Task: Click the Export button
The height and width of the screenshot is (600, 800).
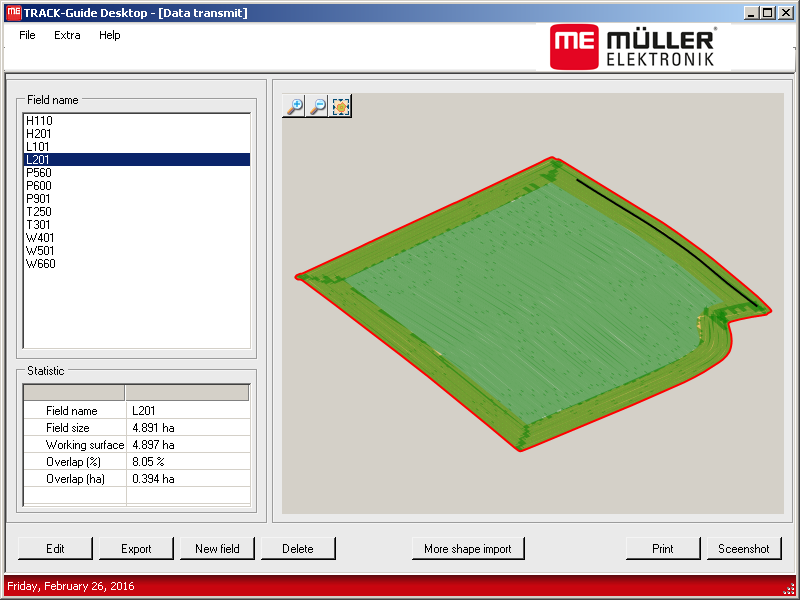Action: click(136, 549)
